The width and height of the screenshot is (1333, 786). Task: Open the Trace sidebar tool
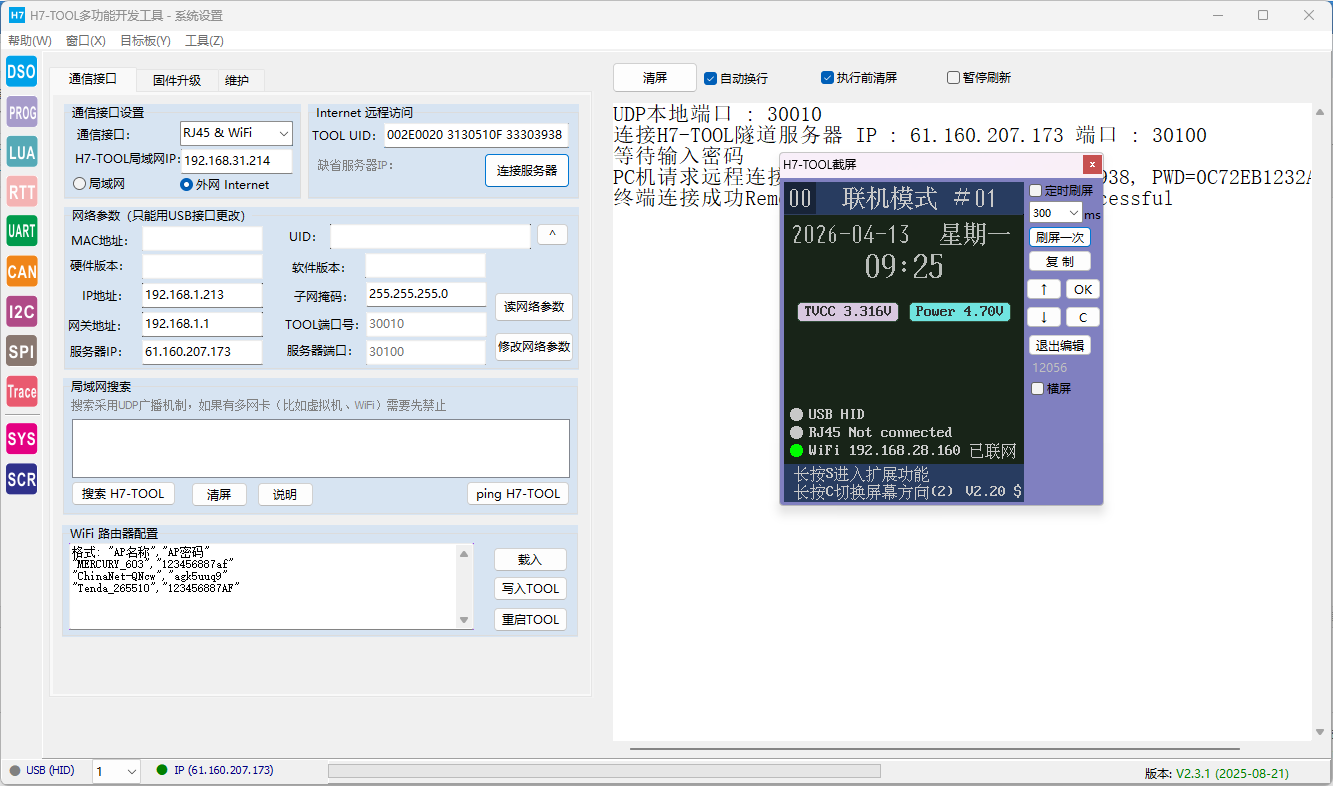tap(21, 391)
